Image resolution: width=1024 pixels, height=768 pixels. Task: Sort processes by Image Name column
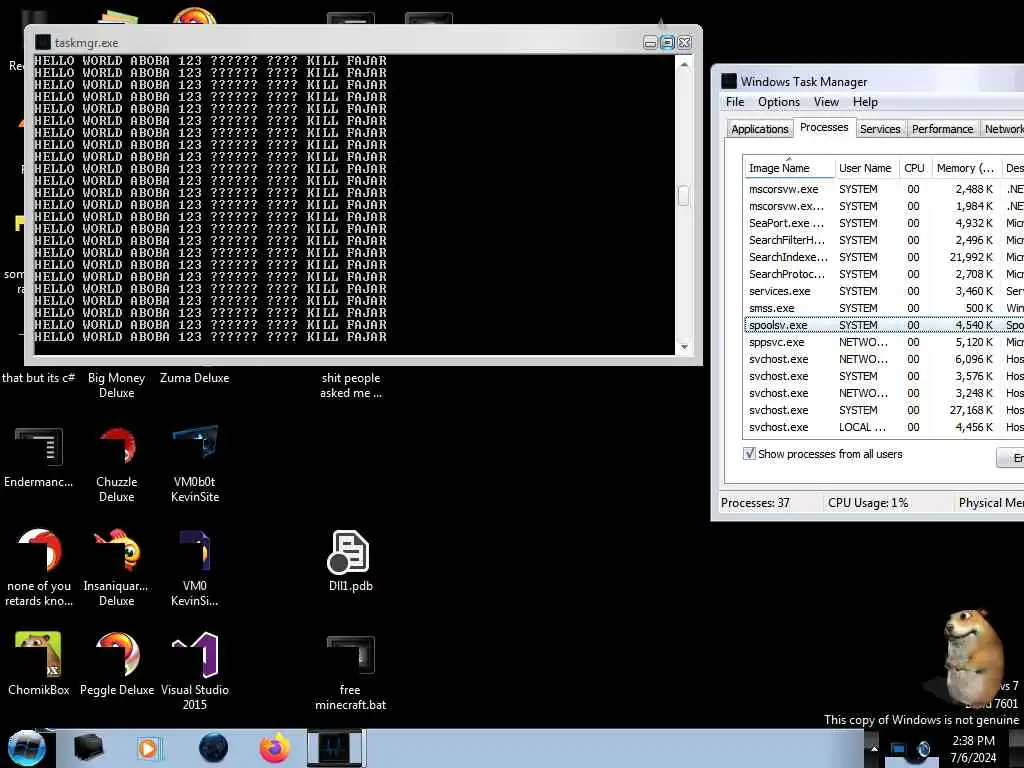789,168
